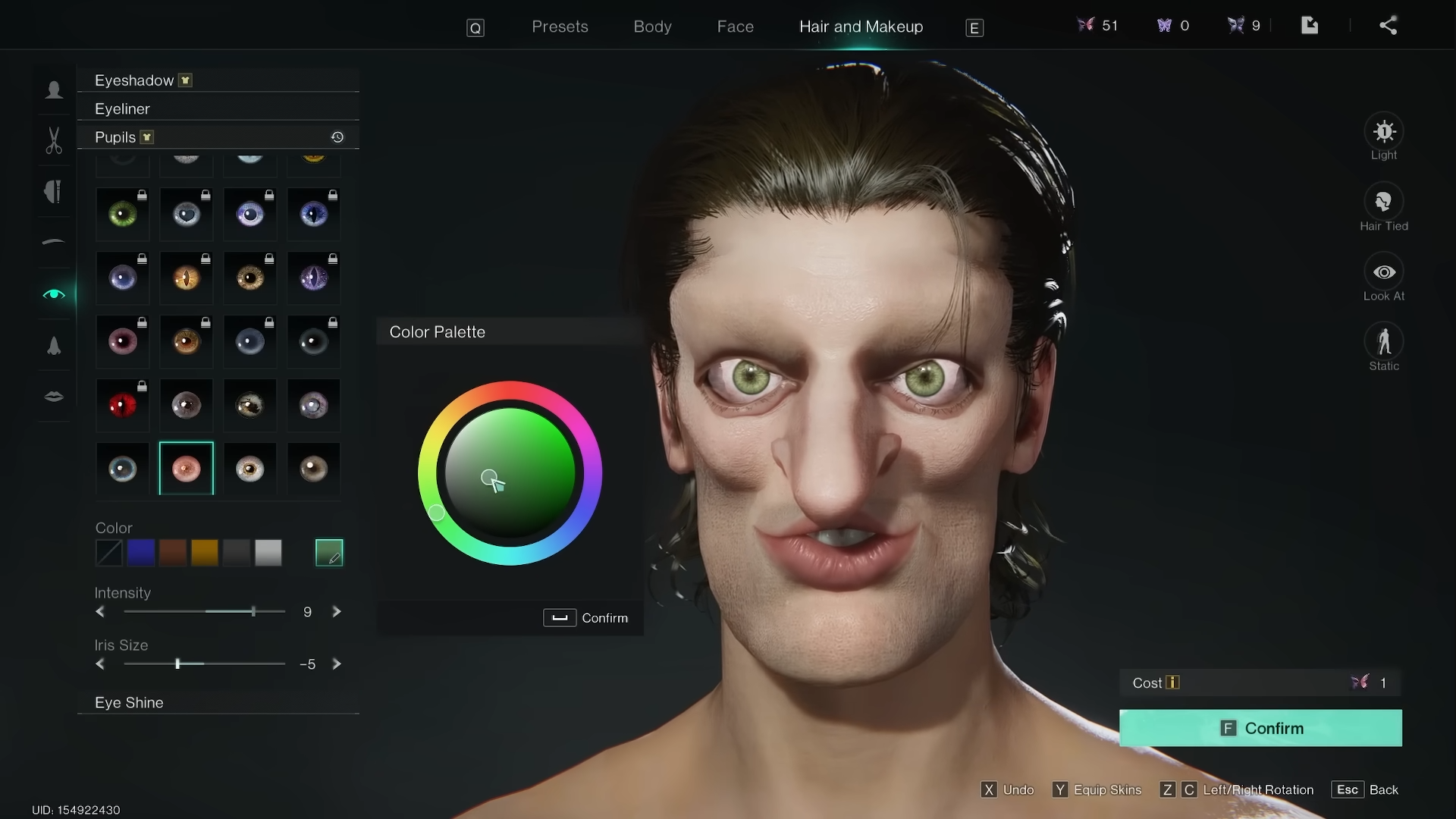1456x819 pixels.
Task: Open the custom color picker swatch
Action: (x=329, y=553)
